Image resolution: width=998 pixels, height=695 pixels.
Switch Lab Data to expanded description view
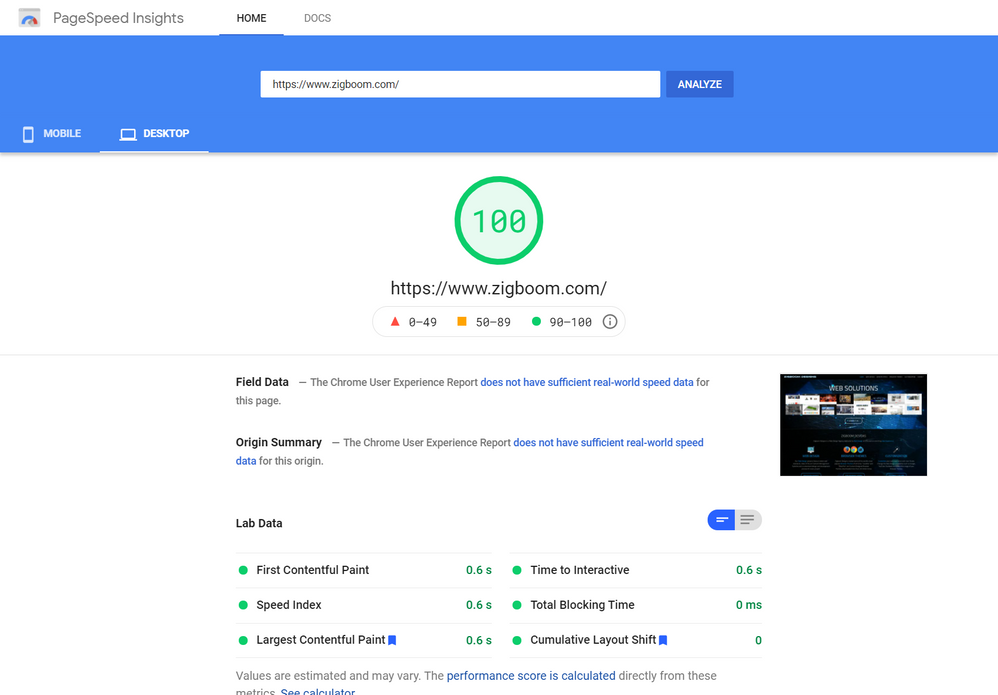coord(748,520)
